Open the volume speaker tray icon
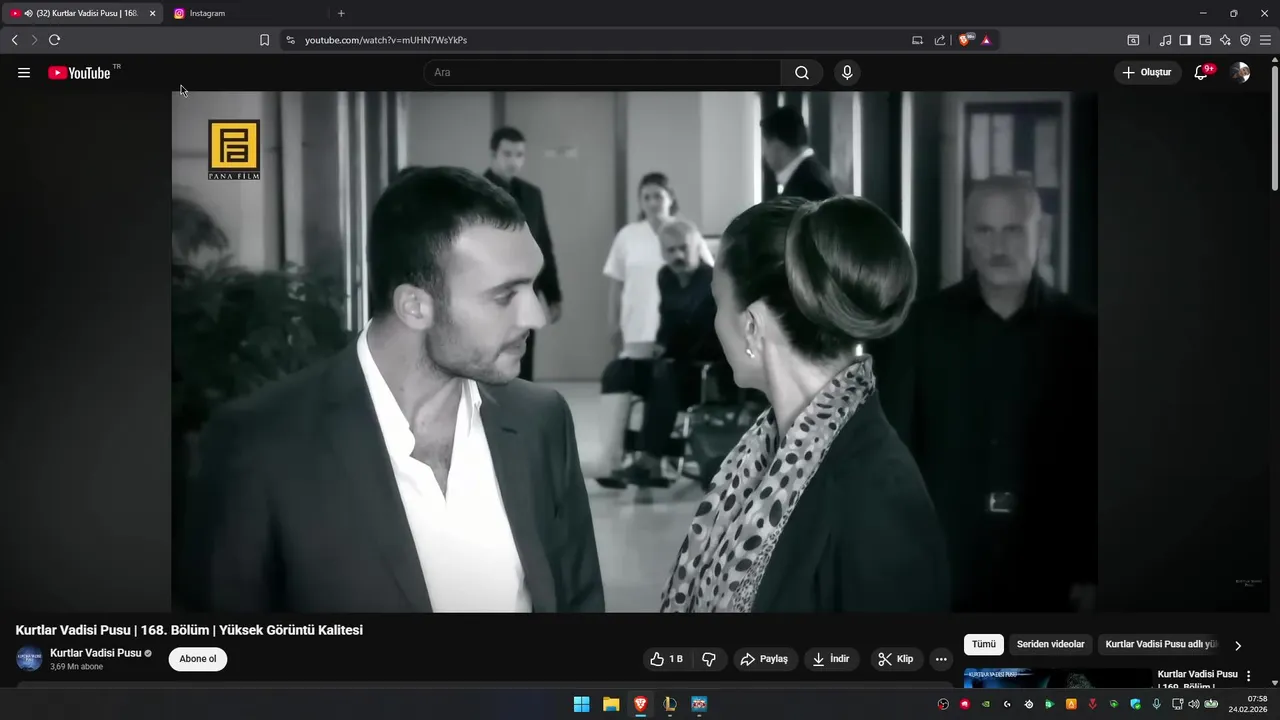 1193,704
